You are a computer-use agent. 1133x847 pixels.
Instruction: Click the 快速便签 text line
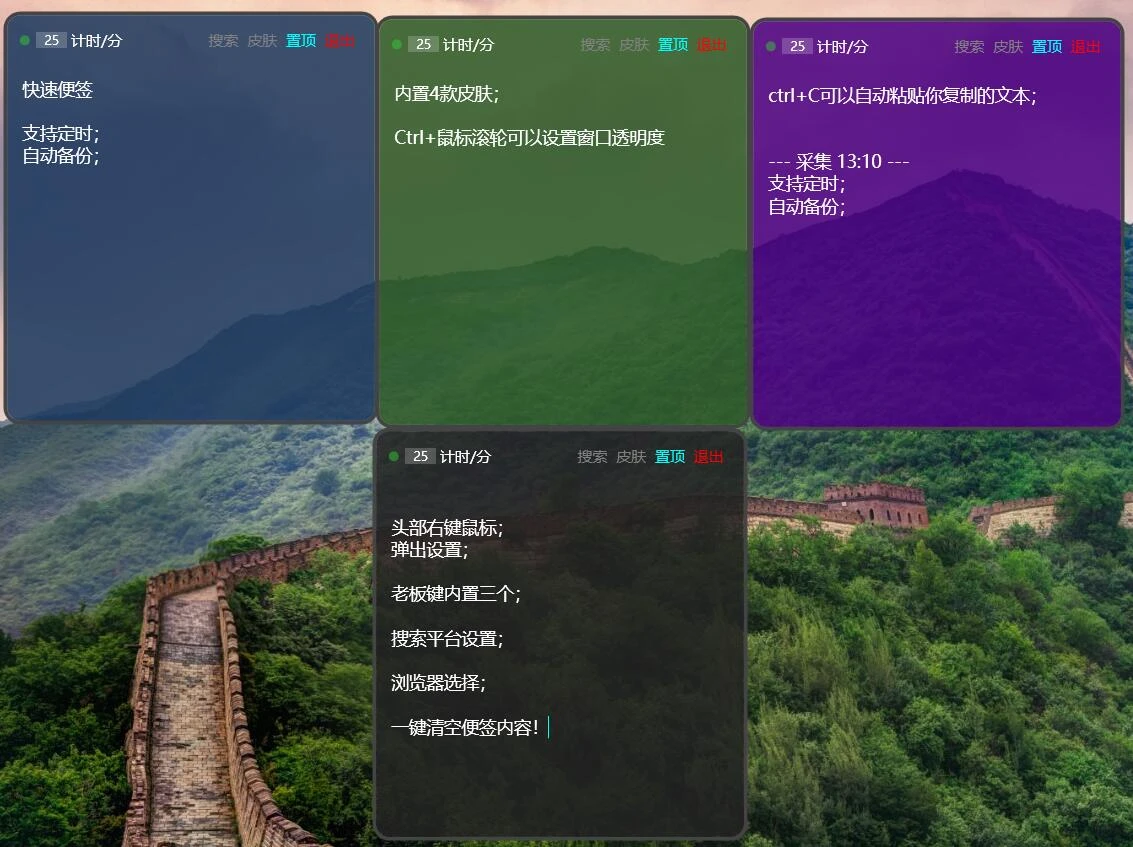click(58, 90)
